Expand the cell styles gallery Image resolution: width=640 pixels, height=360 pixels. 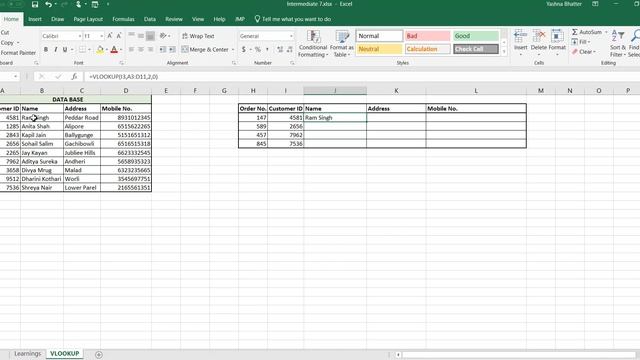point(504,52)
